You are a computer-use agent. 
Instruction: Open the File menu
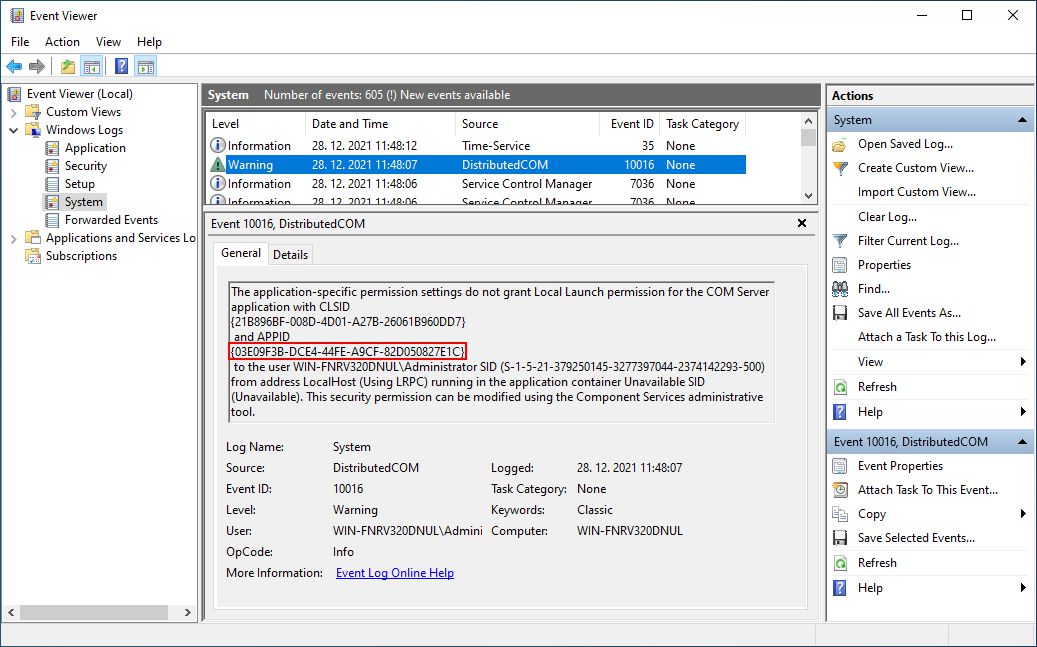click(20, 42)
